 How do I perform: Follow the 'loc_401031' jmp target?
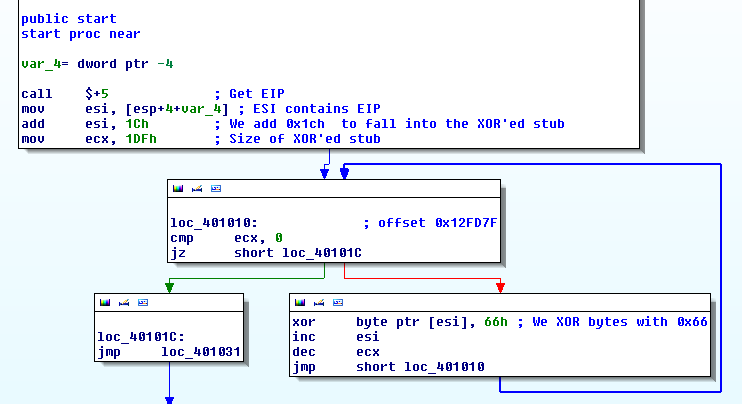[200, 352]
